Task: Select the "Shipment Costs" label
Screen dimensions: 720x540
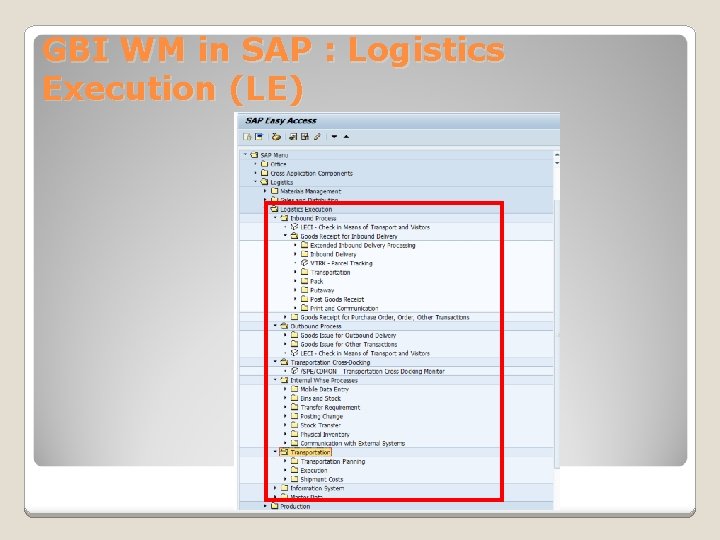Action: coord(321,479)
